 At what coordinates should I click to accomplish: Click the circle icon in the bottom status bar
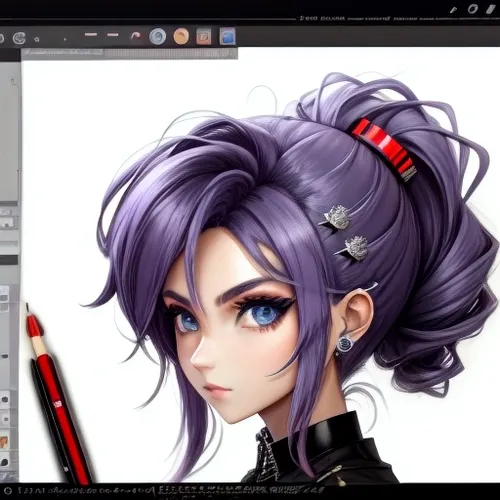click(x=8, y=491)
